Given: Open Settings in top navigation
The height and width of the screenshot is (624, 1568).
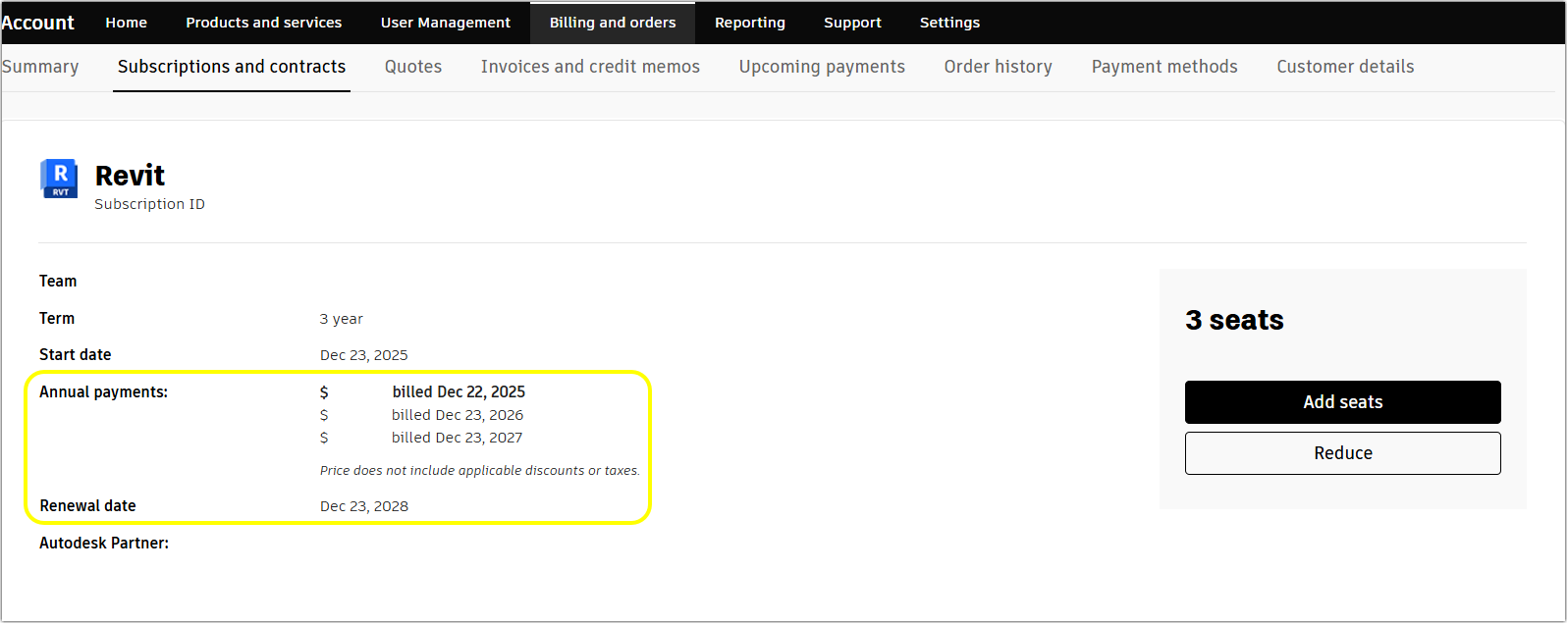Looking at the screenshot, I should coord(949,23).
